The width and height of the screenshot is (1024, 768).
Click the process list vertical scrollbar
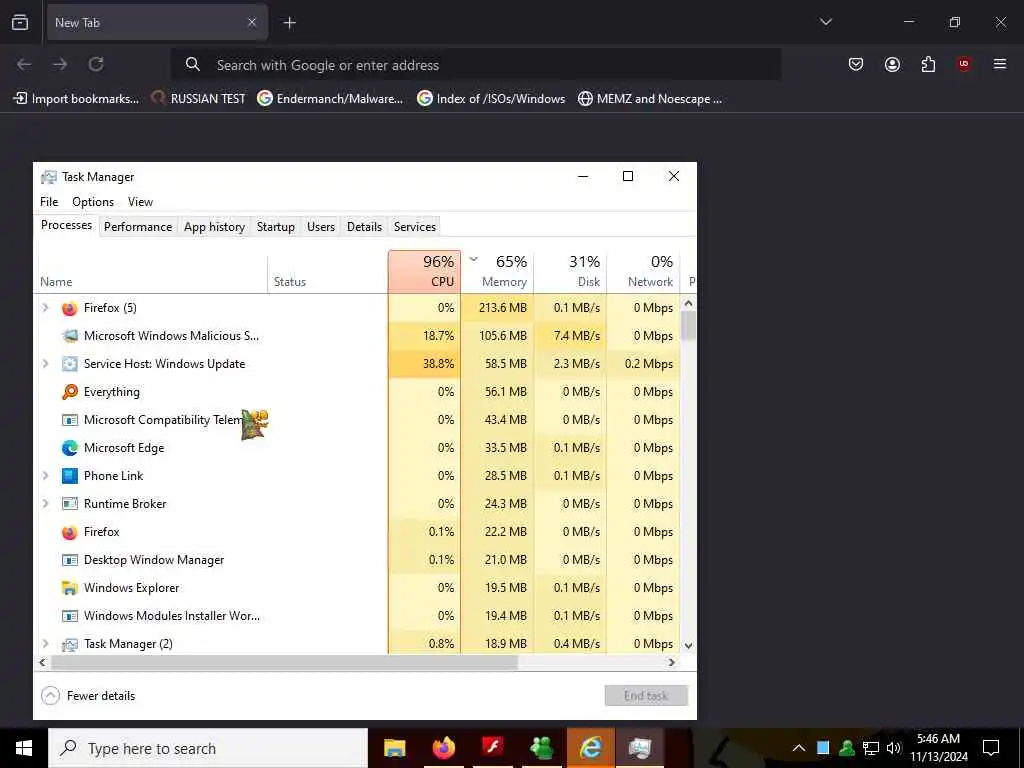tap(688, 474)
